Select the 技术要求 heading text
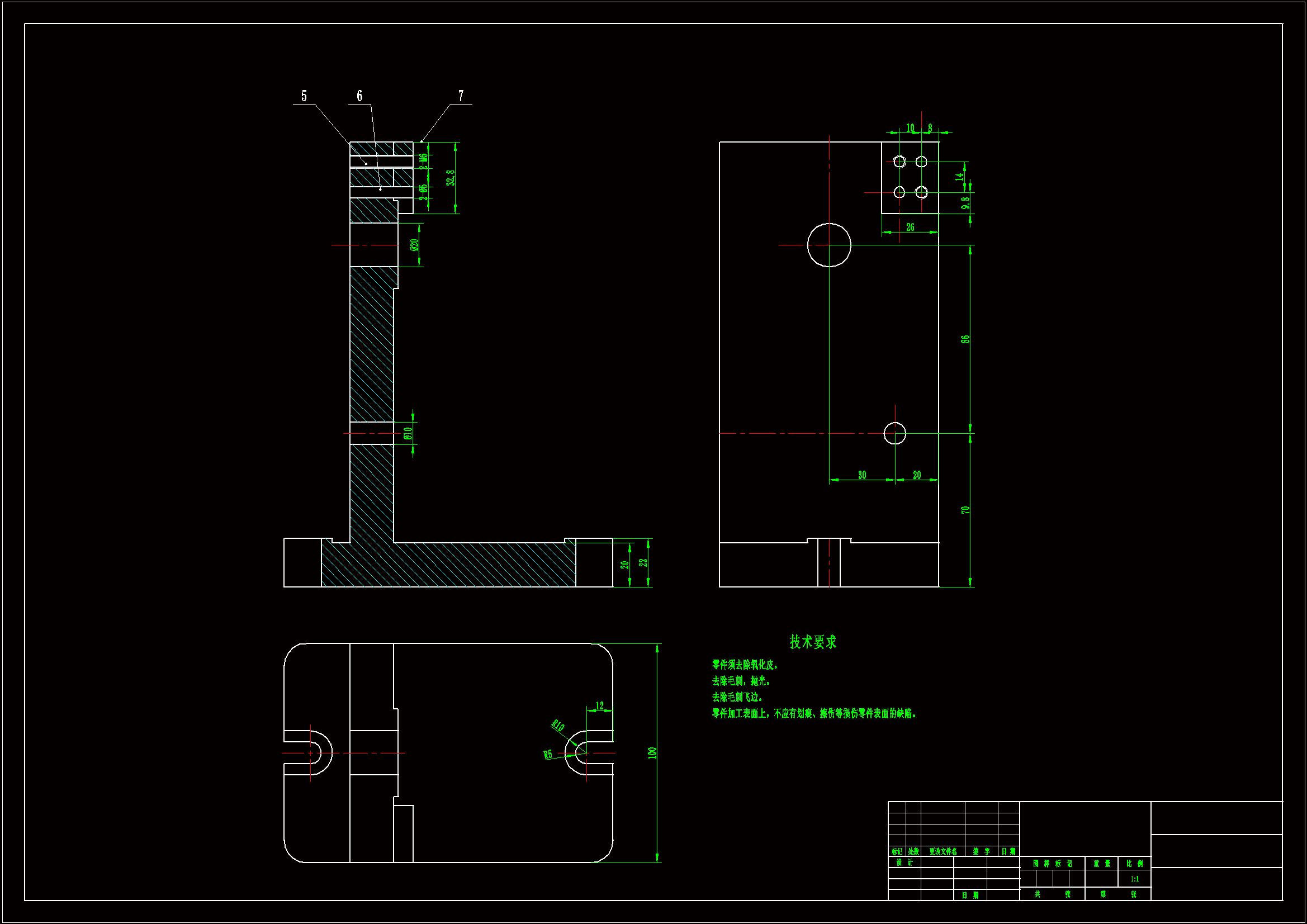The width and height of the screenshot is (1307, 924). tap(812, 642)
